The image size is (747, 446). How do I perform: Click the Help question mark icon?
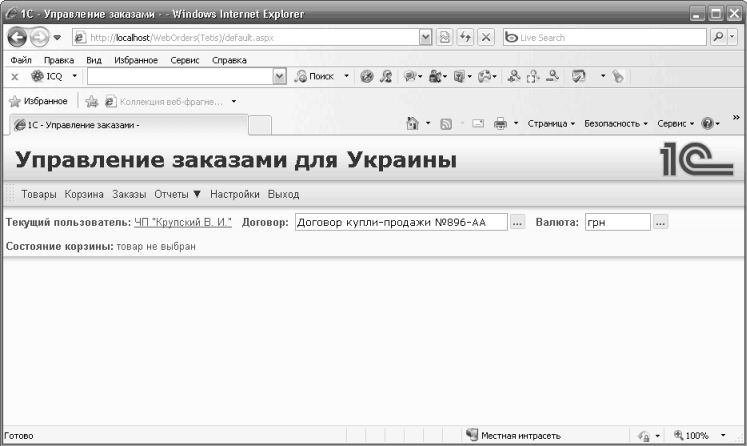[x=707, y=124]
